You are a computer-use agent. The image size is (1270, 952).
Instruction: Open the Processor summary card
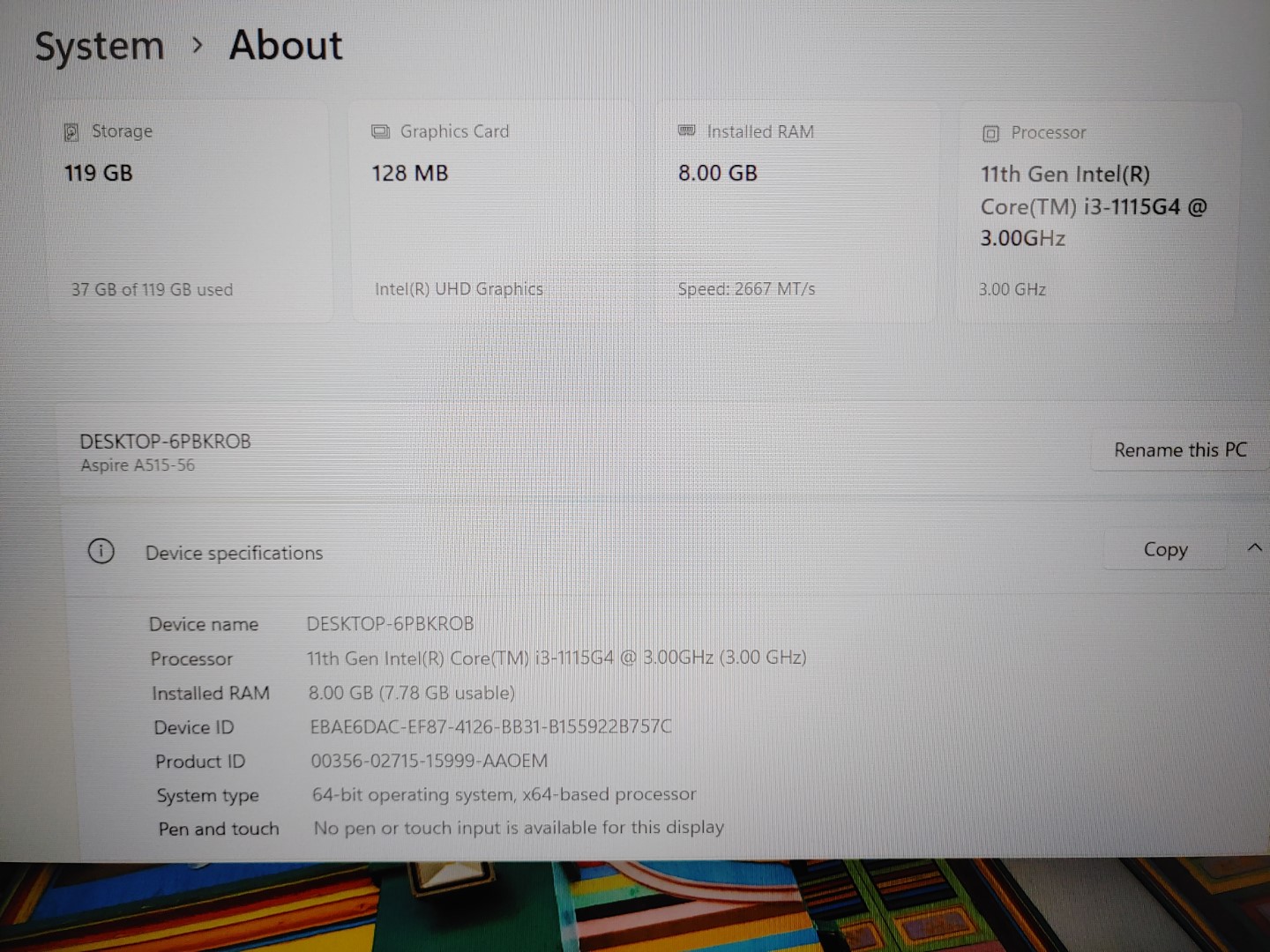click(1098, 210)
